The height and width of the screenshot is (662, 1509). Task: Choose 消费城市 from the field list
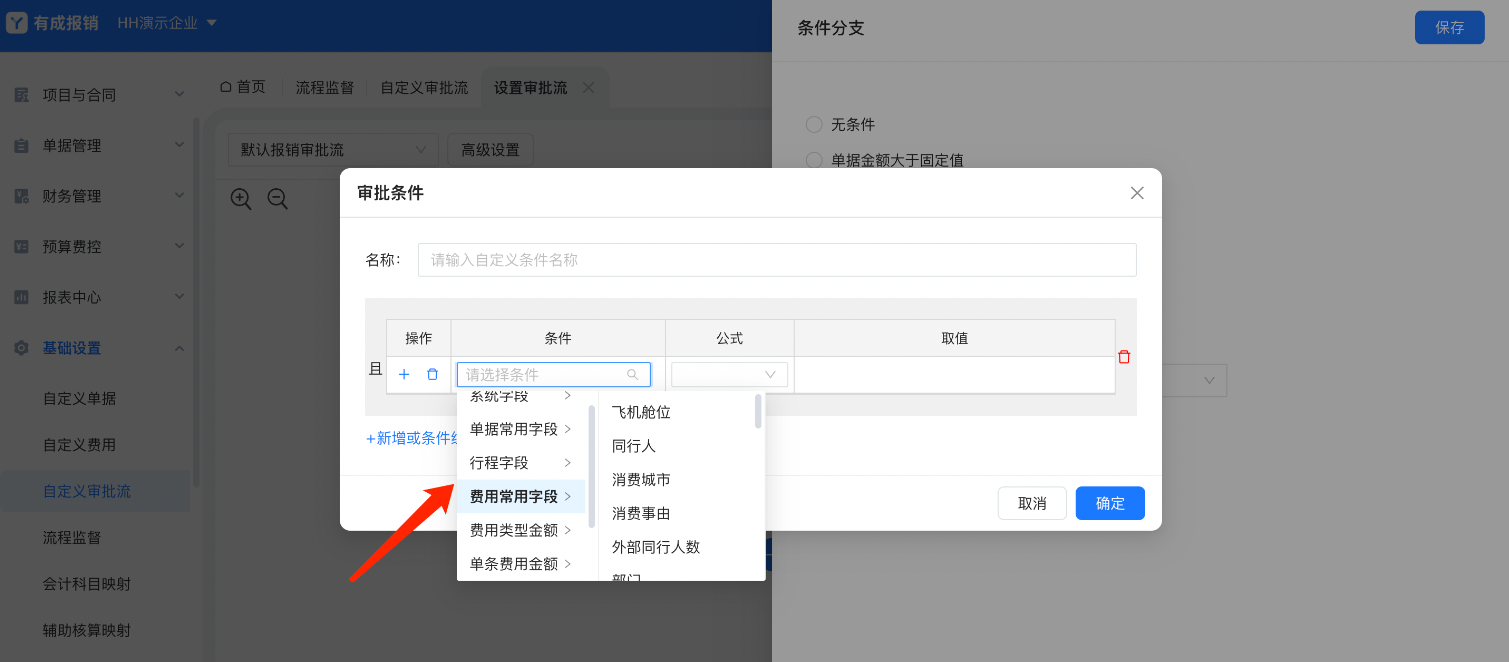click(641, 480)
